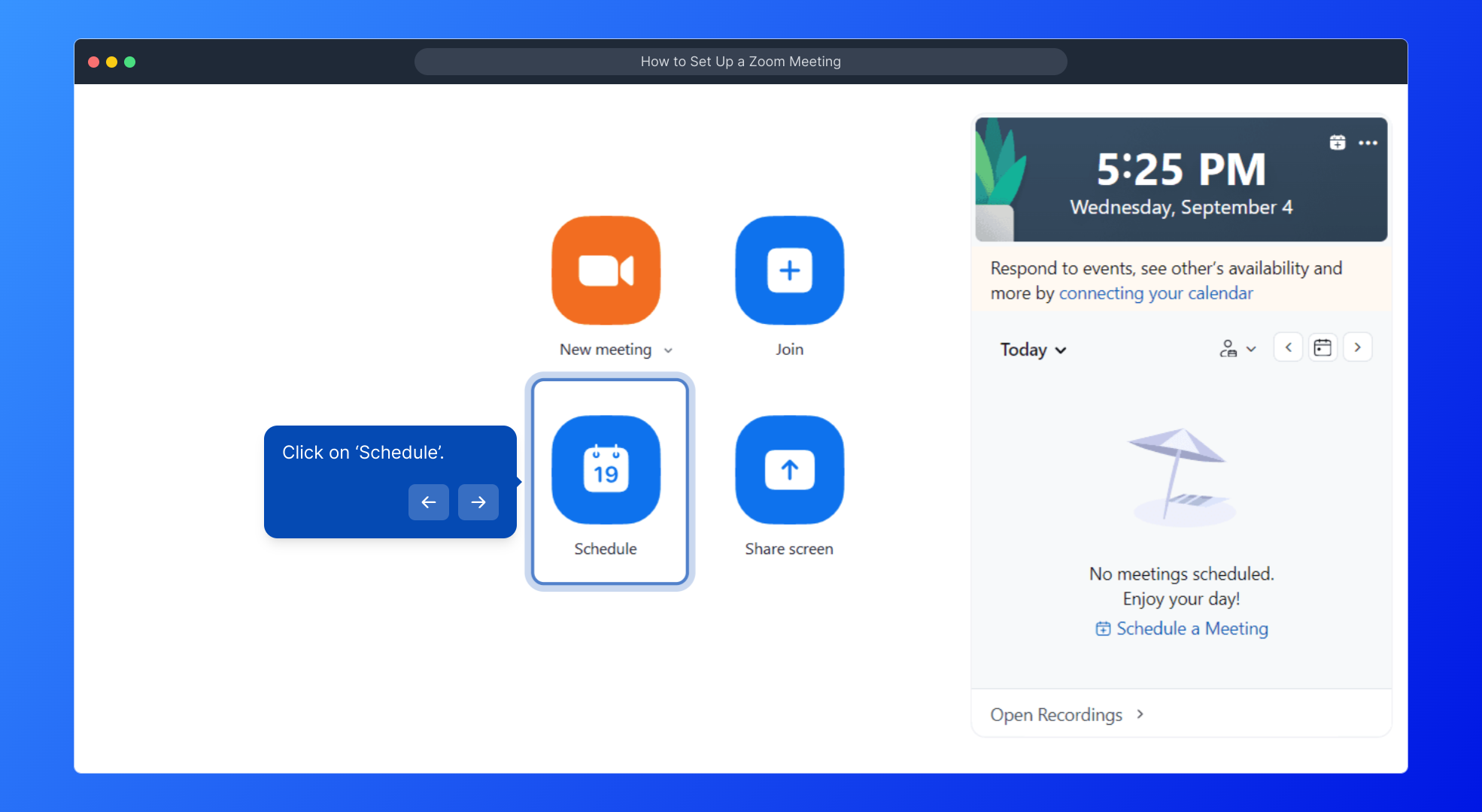Go to previous day arrow
The width and height of the screenshot is (1482, 812).
[1288, 347]
